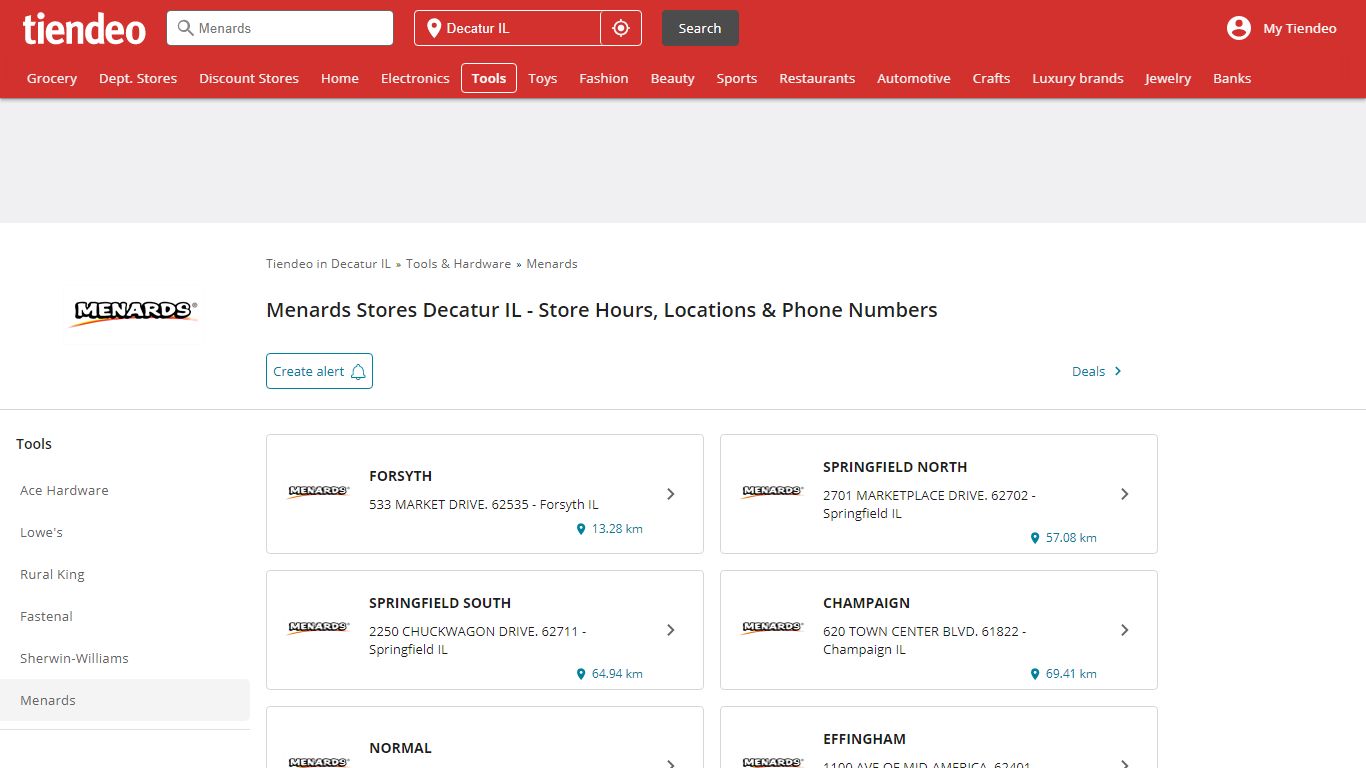Open Springfield North store chevron arrow

[x=1125, y=494]
